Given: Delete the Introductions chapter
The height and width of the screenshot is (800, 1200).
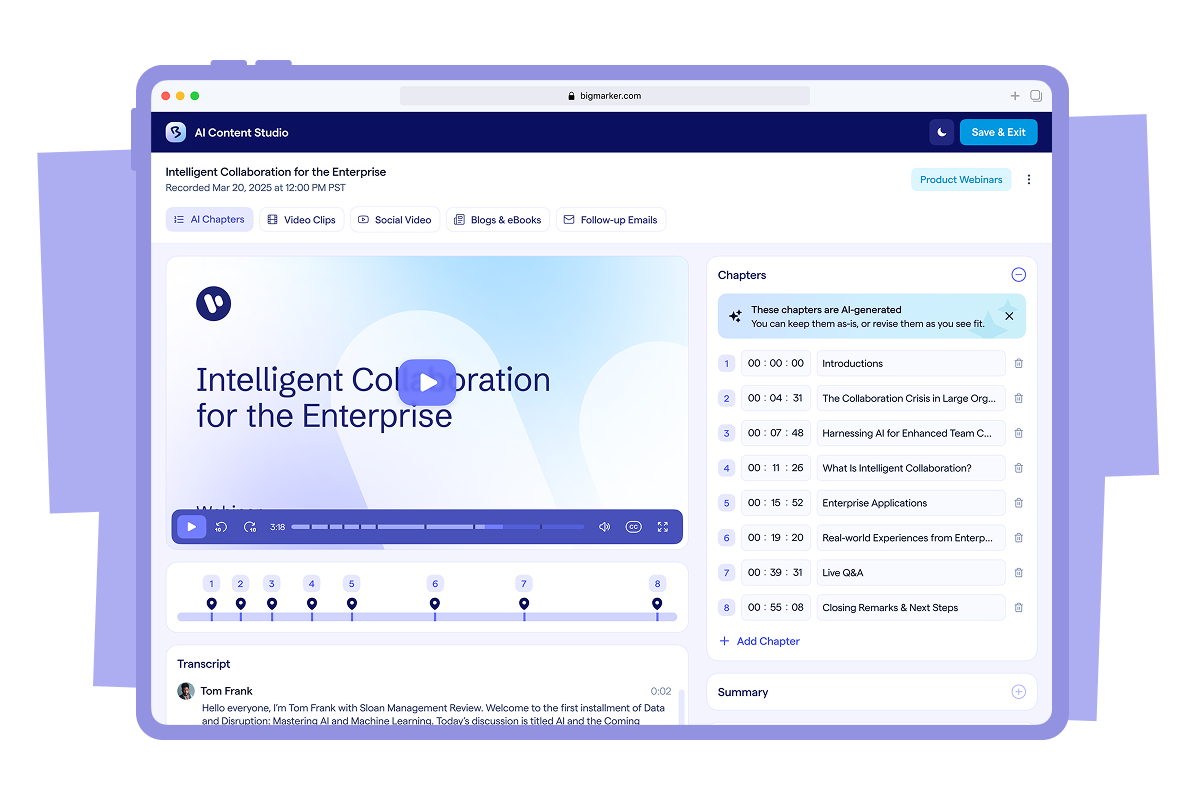Looking at the screenshot, I should click(1018, 364).
